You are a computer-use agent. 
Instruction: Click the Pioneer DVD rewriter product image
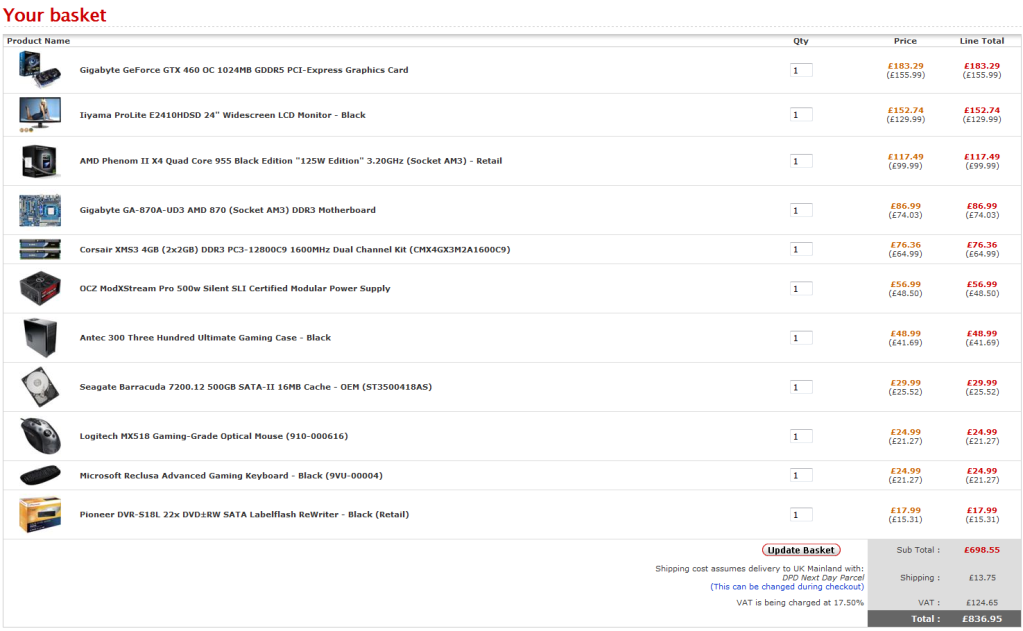[39, 514]
